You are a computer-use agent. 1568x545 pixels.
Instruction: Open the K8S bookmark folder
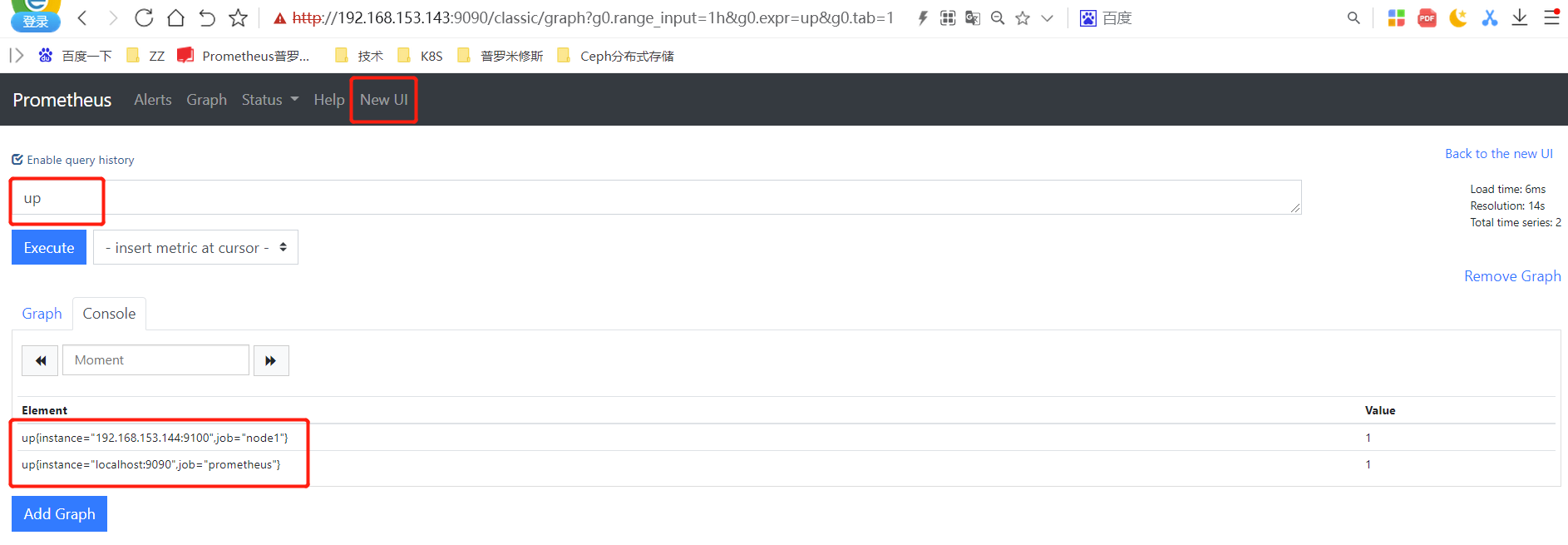pyautogui.click(x=420, y=56)
